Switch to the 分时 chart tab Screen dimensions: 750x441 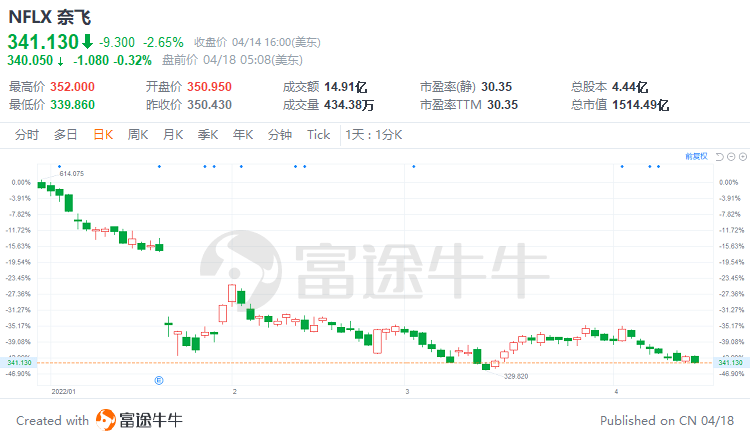(x=27, y=135)
